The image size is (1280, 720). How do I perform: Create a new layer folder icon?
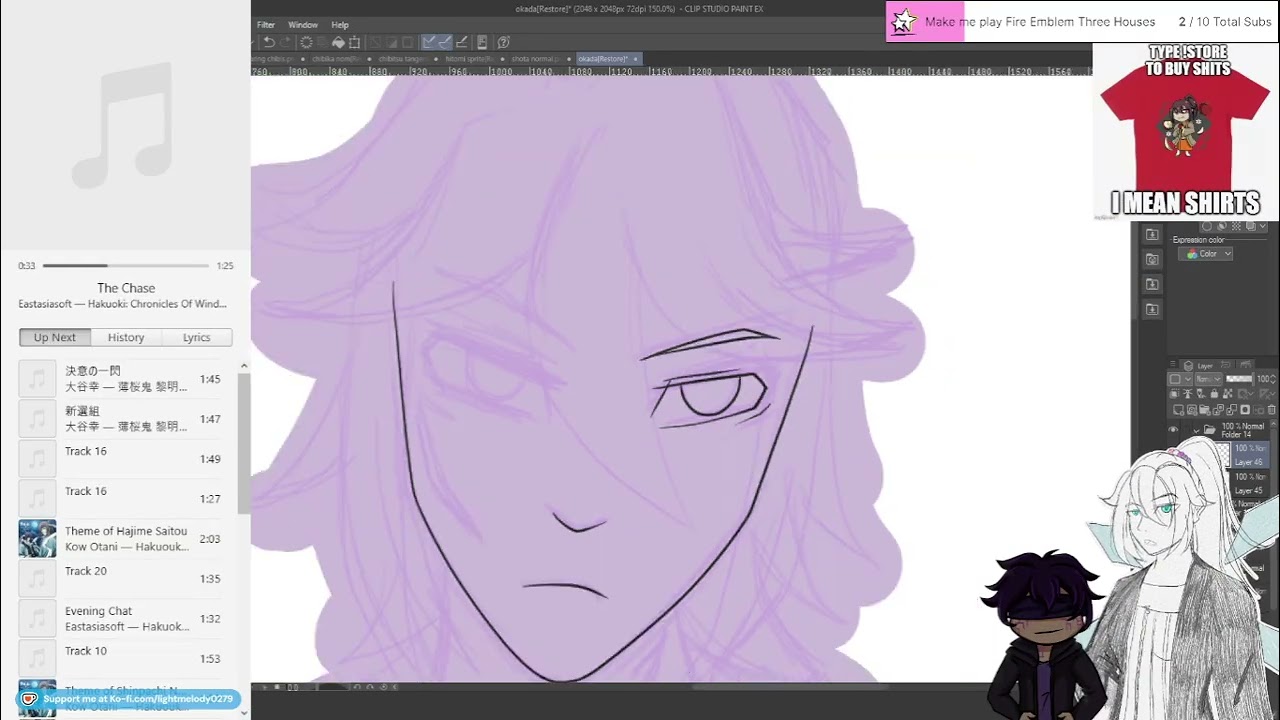tap(1205, 410)
